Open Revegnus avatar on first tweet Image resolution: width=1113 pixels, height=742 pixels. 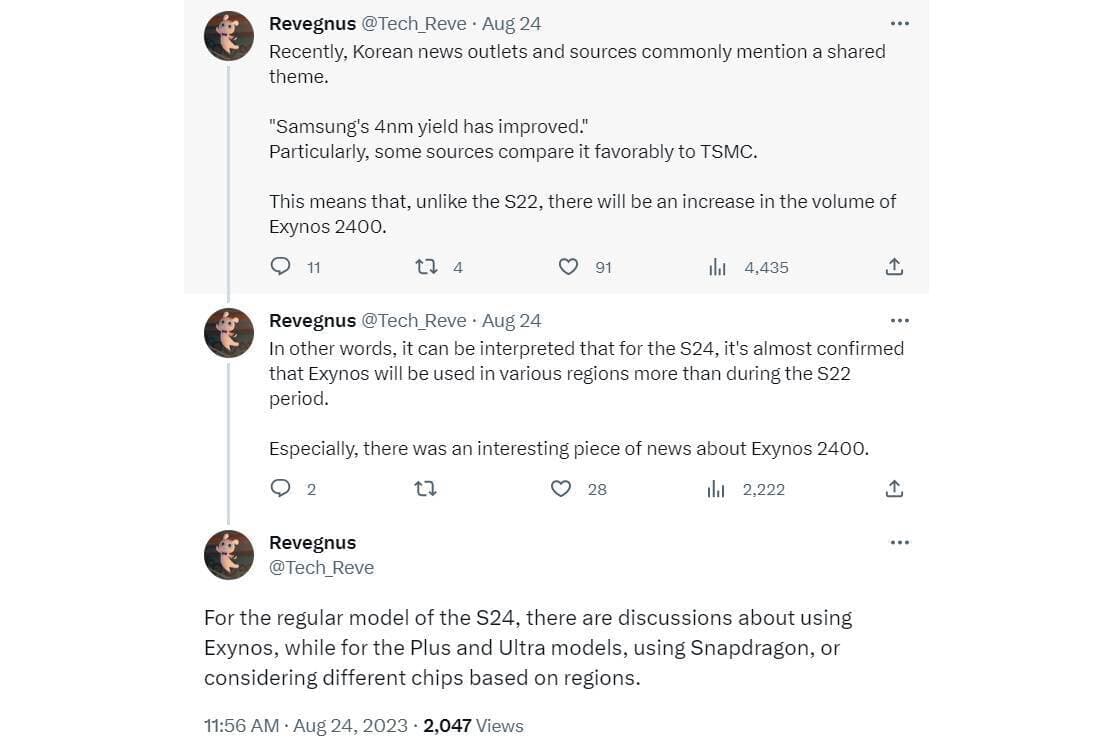click(x=229, y=36)
